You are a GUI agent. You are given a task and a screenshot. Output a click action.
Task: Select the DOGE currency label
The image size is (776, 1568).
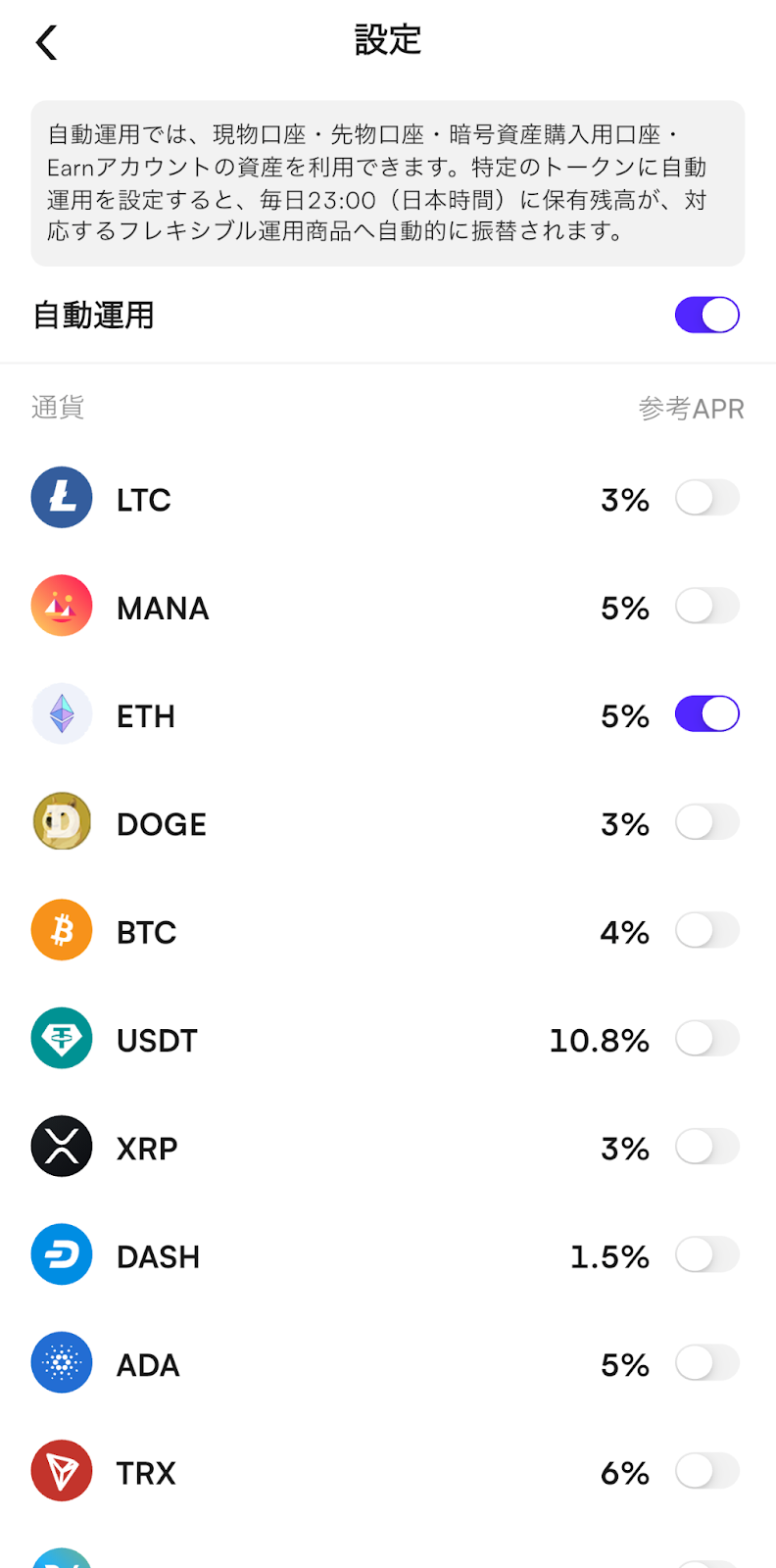(x=162, y=824)
